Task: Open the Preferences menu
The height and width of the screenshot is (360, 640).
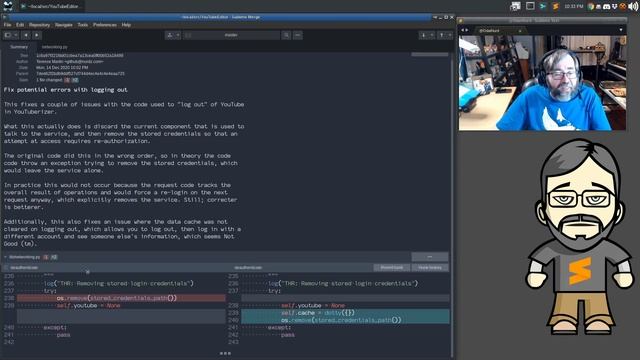Action: tap(105, 25)
